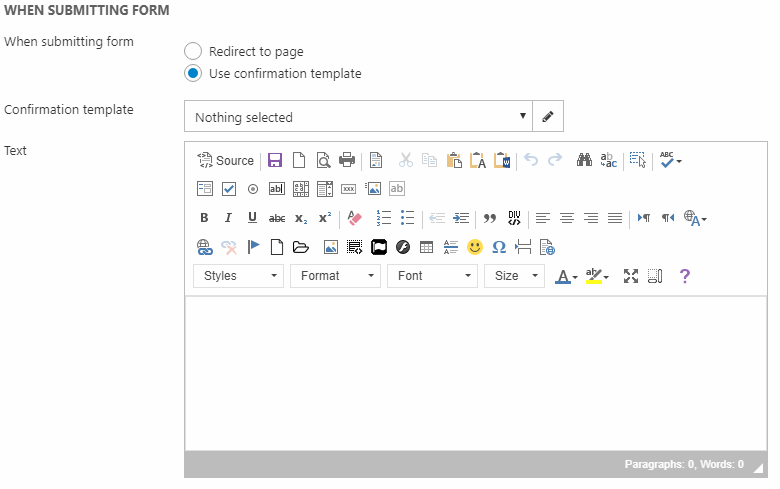Insert a table into the editor
This screenshot has height=489, width=780.
(x=426, y=247)
